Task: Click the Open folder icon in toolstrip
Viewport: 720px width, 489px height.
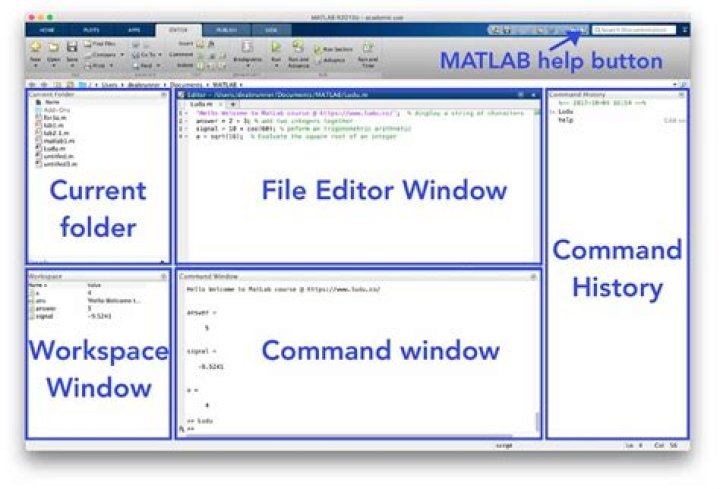Action: coord(54,46)
